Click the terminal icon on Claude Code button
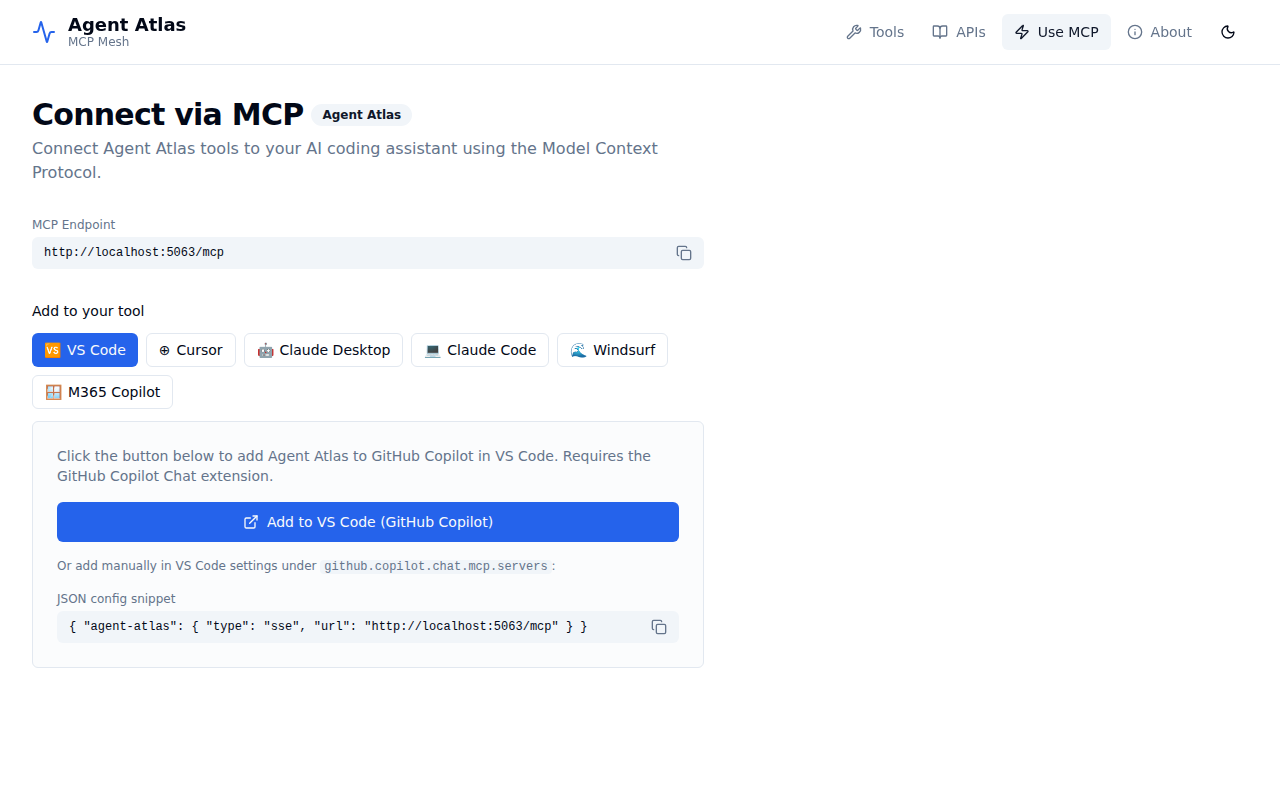1280x800 pixels. pos(432,350)
